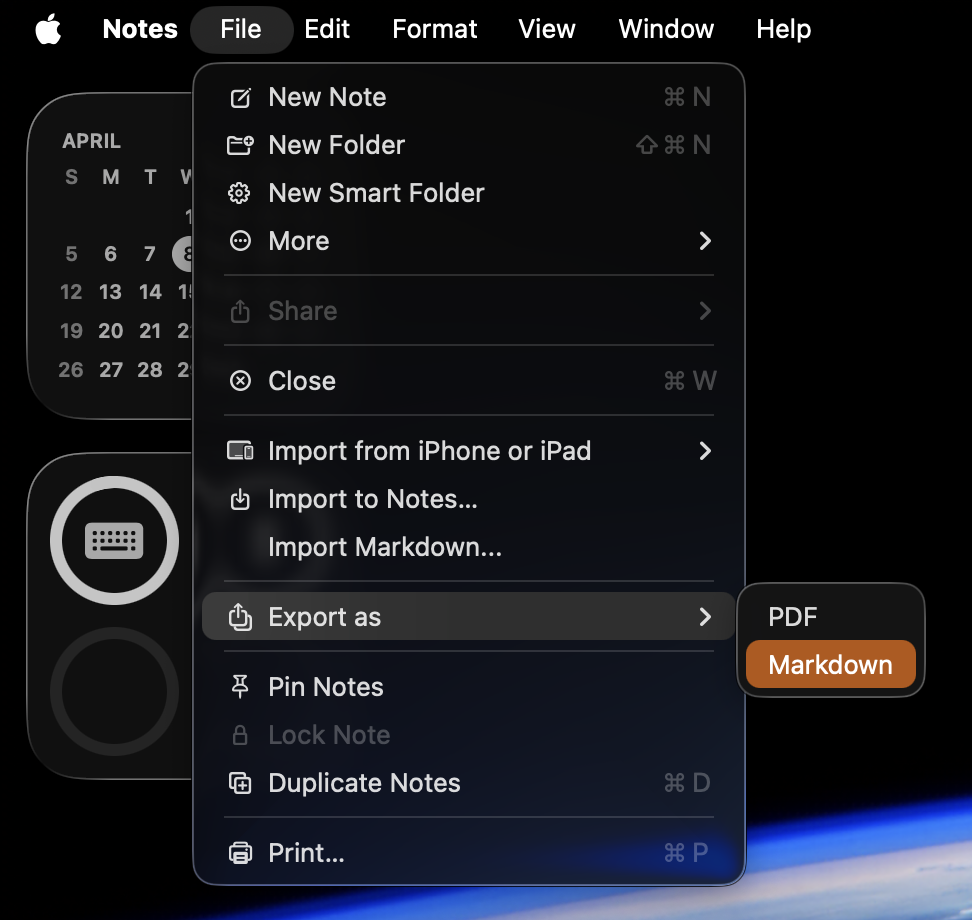Click the Pin Notes pushpin icon
Screen dimensions: 972x920
(240, 687)
